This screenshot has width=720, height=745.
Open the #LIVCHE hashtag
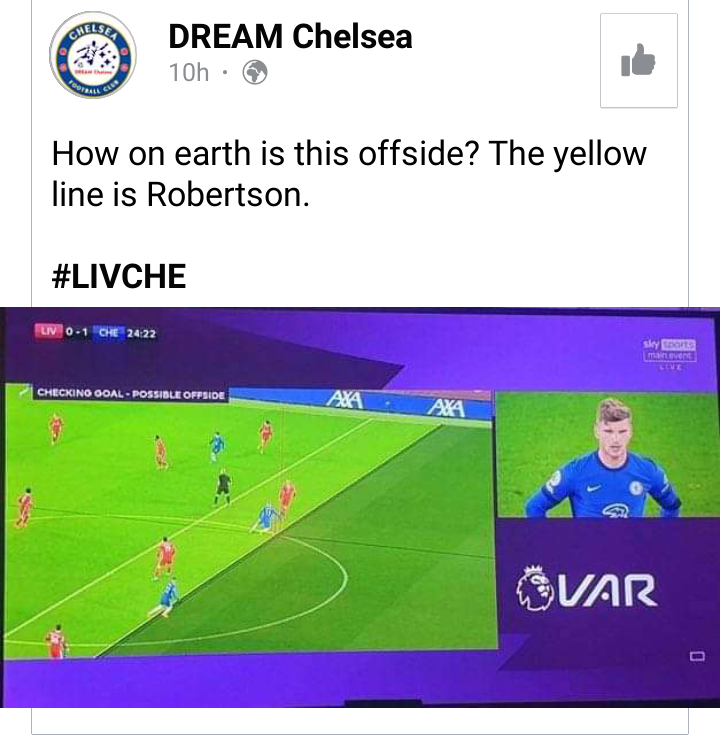[119, 276]
